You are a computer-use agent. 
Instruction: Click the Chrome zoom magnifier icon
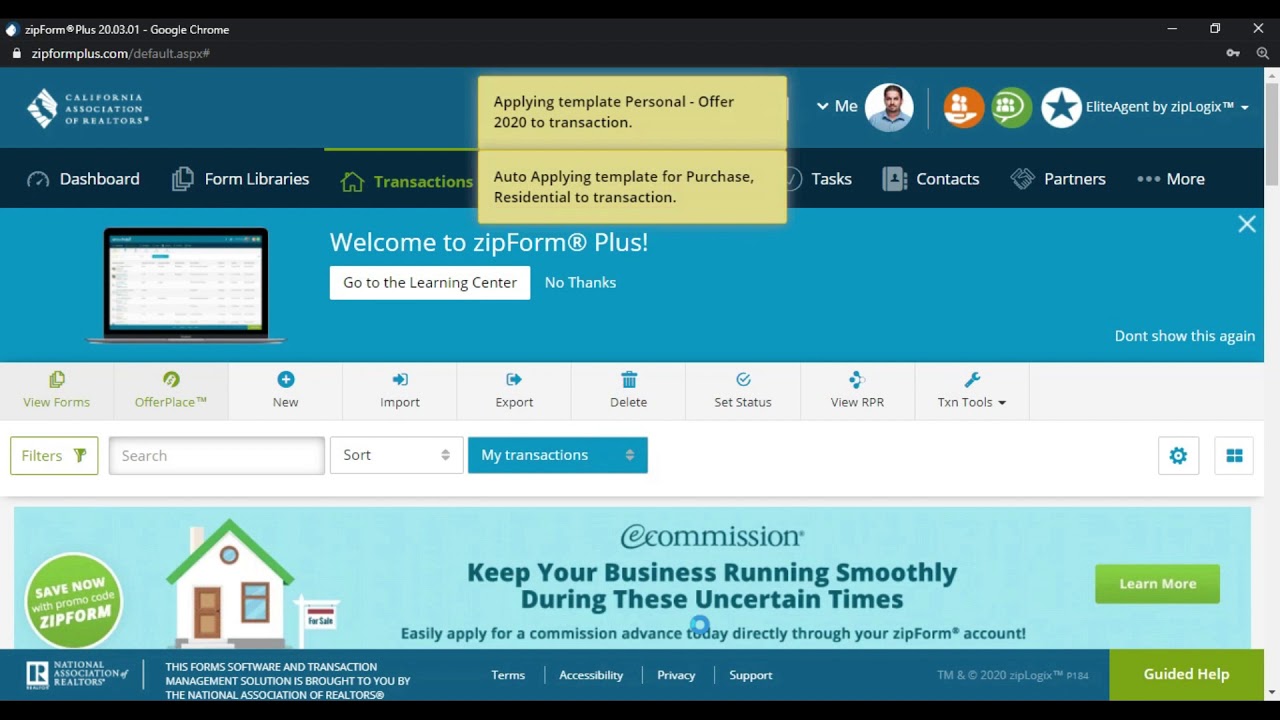click(x=1263, y=53)
